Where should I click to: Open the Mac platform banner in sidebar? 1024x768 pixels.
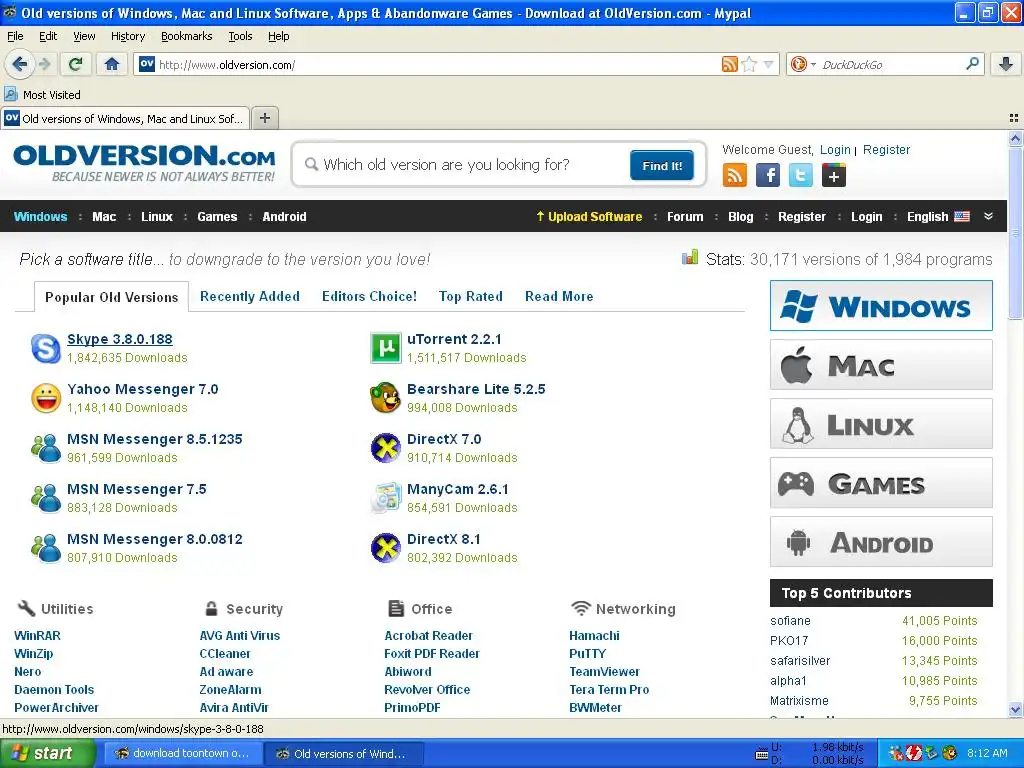pos(881,365)
